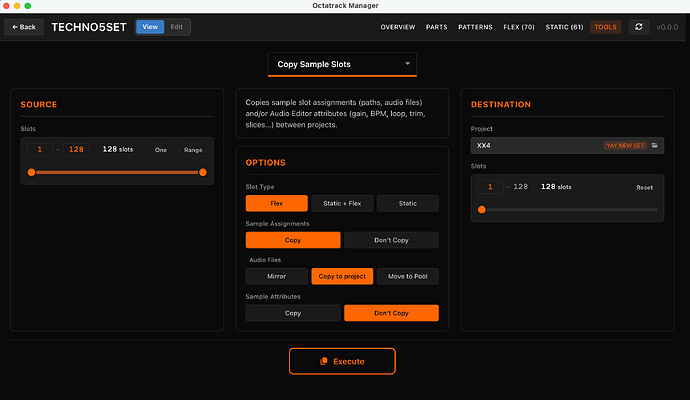Select the Flex slot type
The height and width of the screenshot is (400, 690).
(x=276, y=203)
